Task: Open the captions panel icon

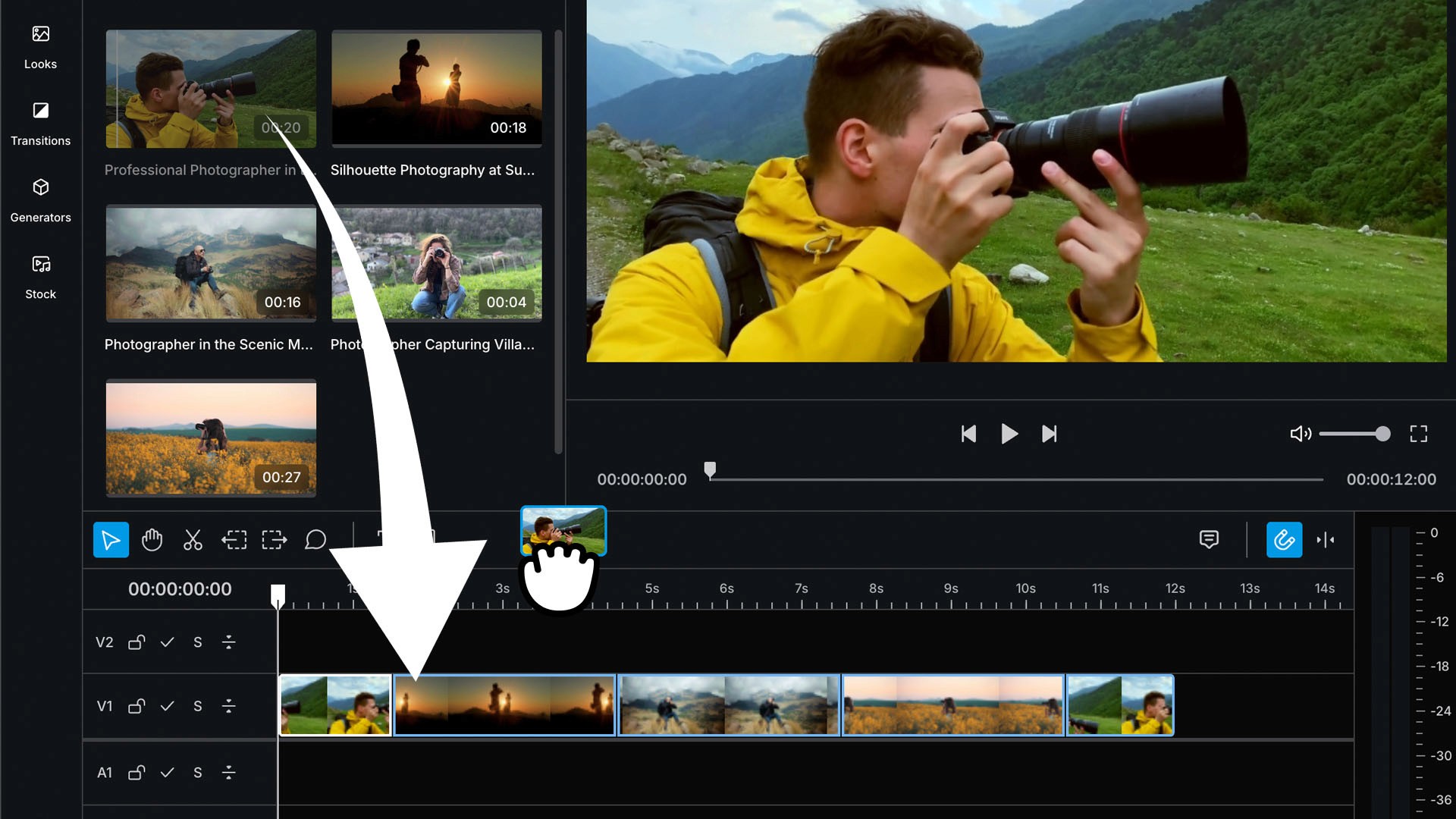Action: (1209, 539)
